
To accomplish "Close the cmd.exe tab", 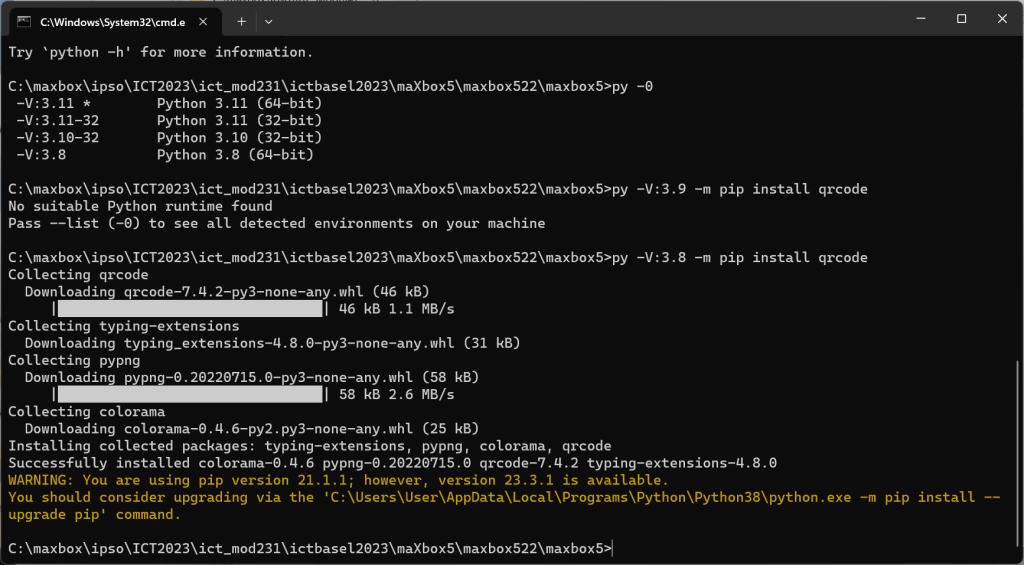I will (x=206, y=20).
